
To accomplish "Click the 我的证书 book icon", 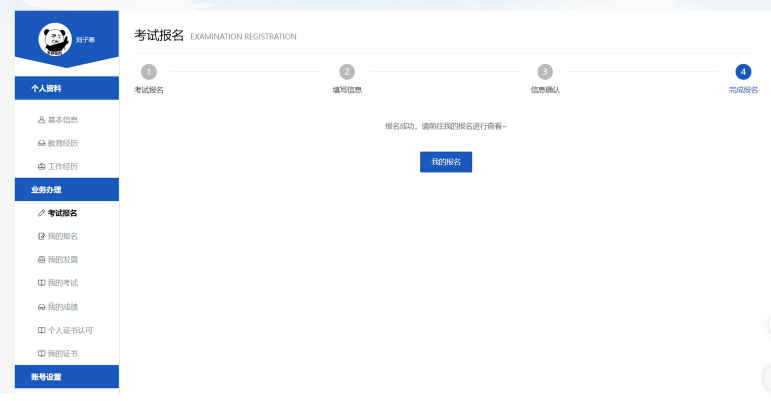I will pyautogui.click(x=41, y=354).
